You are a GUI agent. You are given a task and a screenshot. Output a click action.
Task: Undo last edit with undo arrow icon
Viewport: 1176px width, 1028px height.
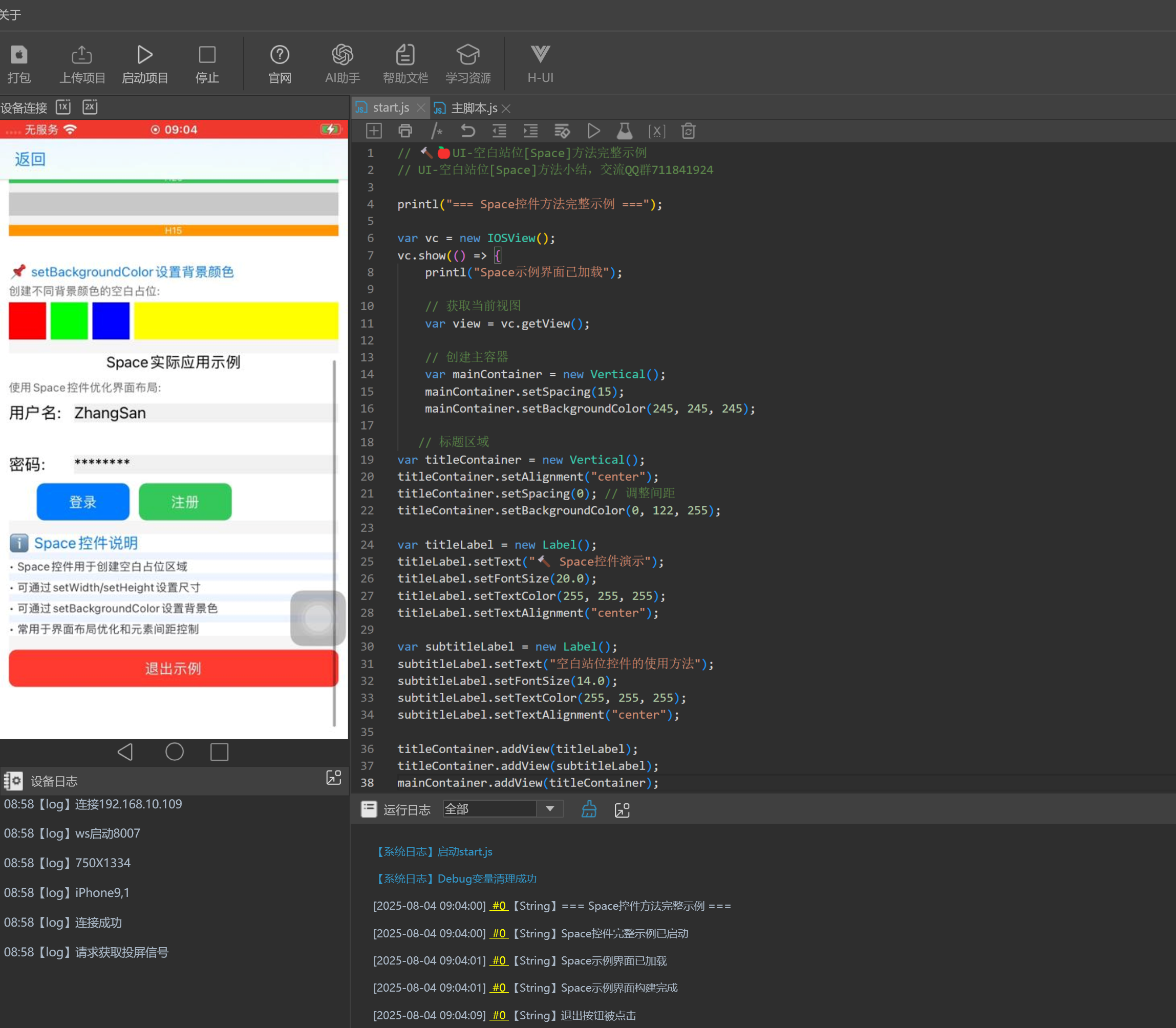pos(468,131)
